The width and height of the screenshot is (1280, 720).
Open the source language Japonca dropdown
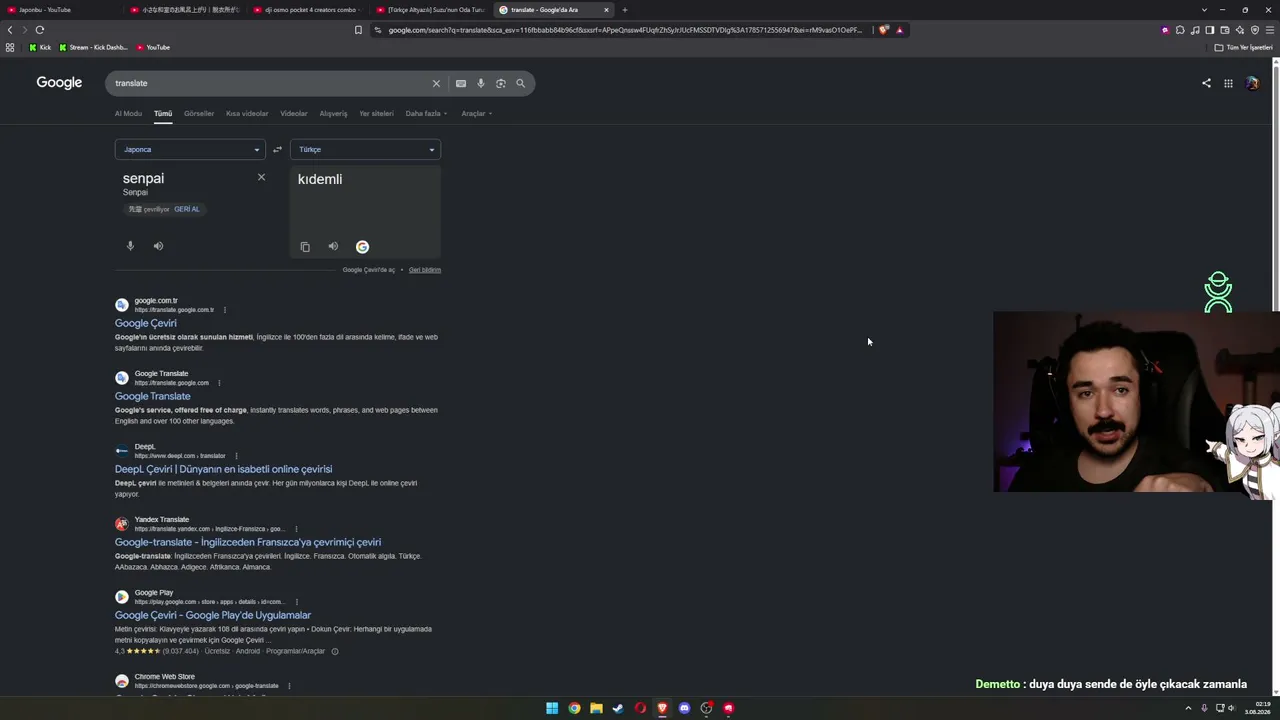coord(190,150)
